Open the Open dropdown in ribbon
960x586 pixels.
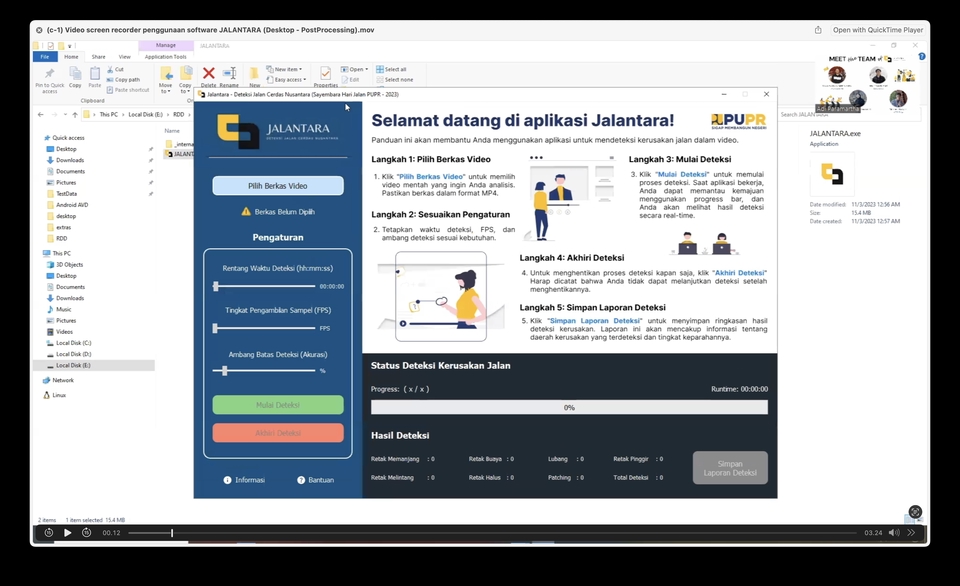(354, 69)
